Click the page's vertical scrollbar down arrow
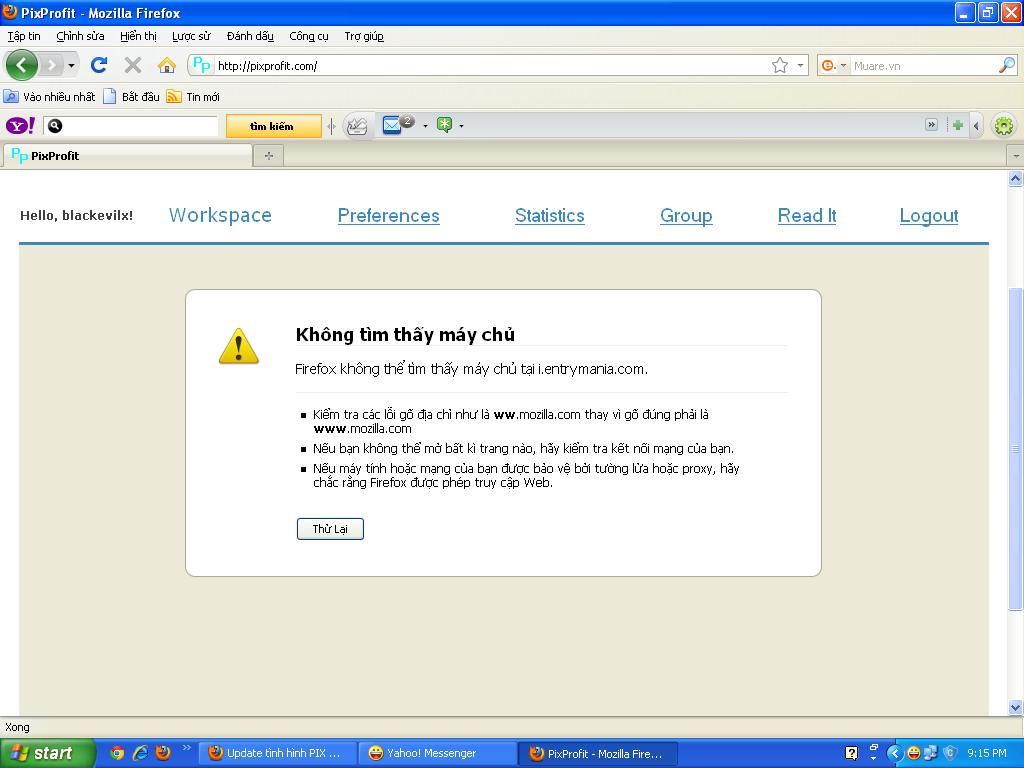Image resolution: width=1024 pixels, height=768 pixels. (1015, 707)
